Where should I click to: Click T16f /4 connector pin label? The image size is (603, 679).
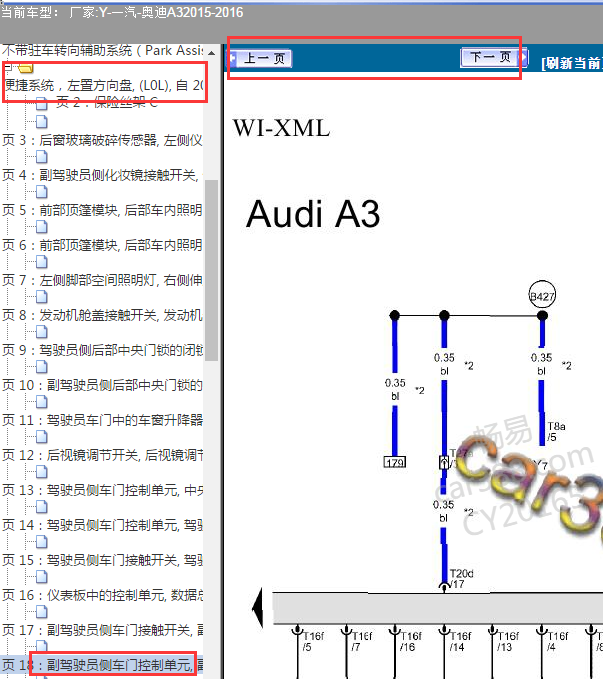pos(557,641)
